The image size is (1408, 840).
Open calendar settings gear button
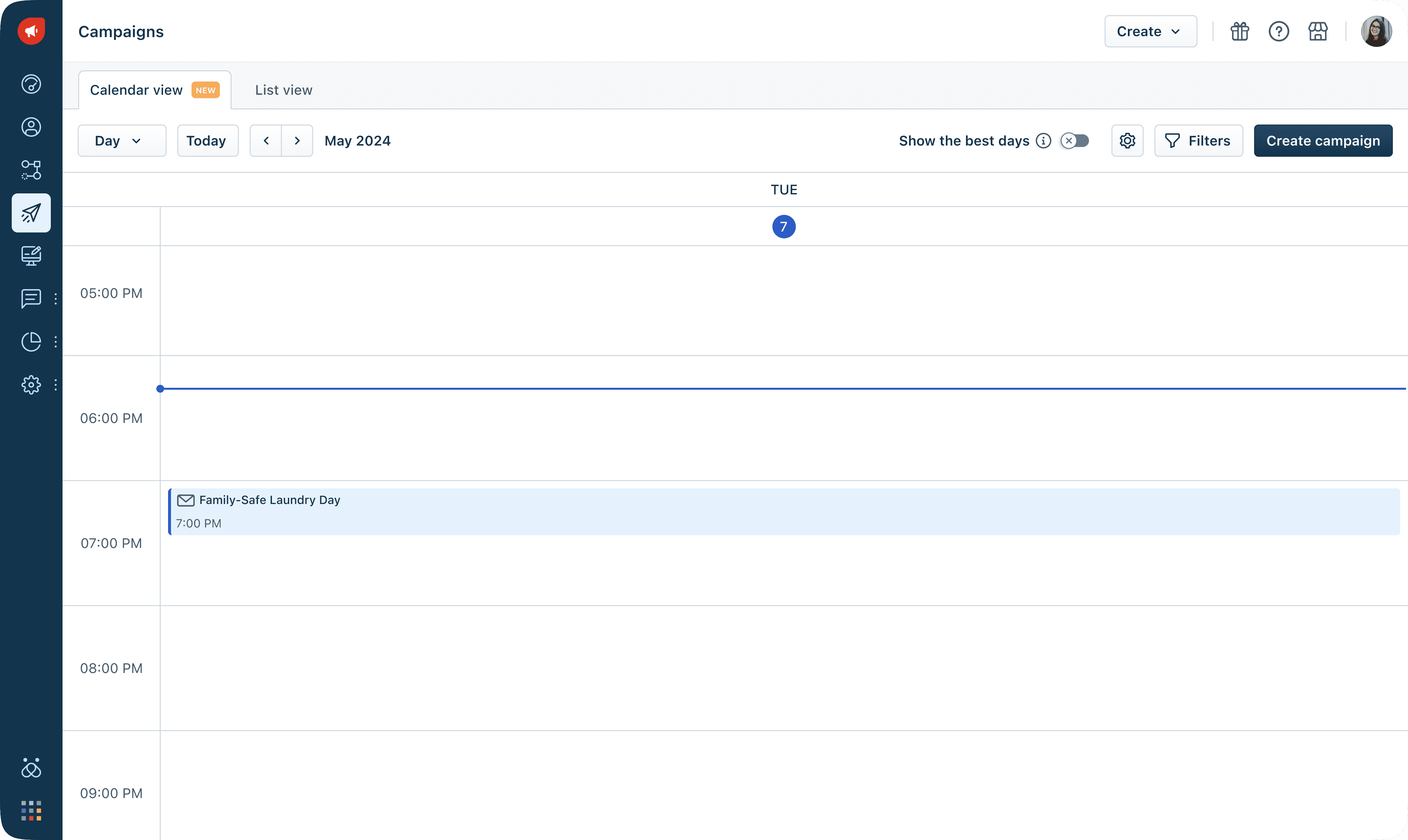pos(1127,140)
